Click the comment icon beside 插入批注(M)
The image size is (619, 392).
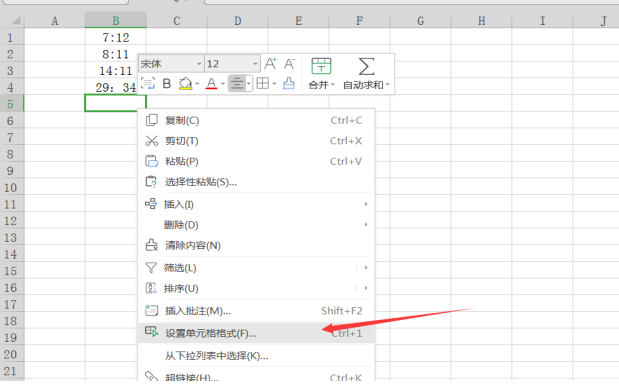point(152,310)
